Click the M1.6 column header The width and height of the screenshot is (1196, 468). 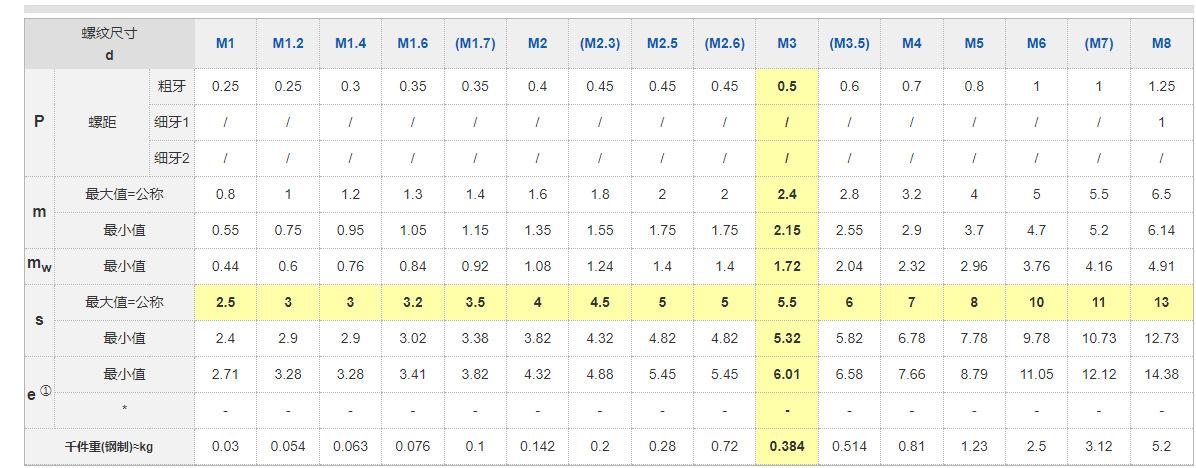coord(412,44)
